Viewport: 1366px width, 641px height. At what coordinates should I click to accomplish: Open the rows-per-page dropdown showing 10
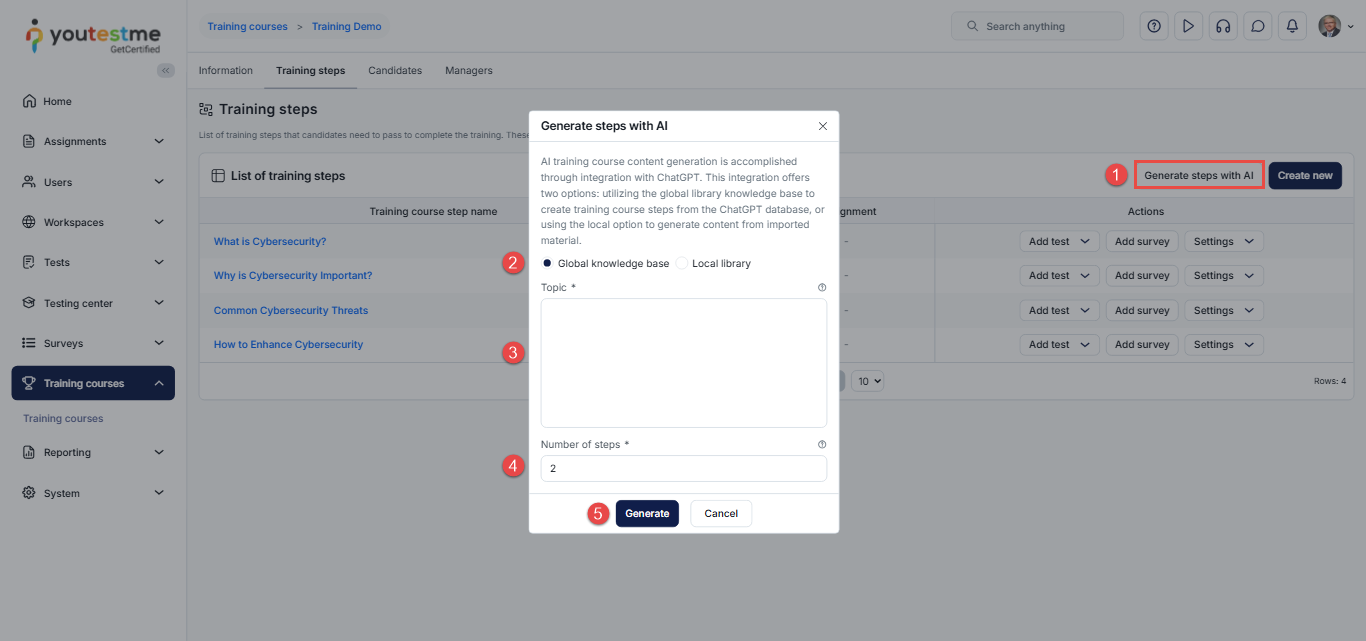pos(867,381)
